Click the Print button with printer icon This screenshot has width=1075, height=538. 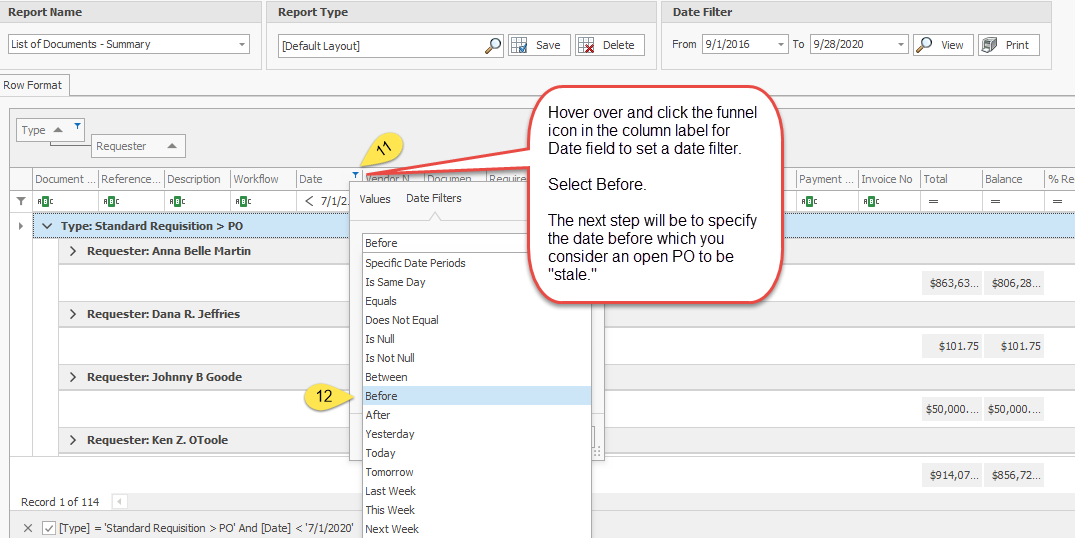point(1008,45)
